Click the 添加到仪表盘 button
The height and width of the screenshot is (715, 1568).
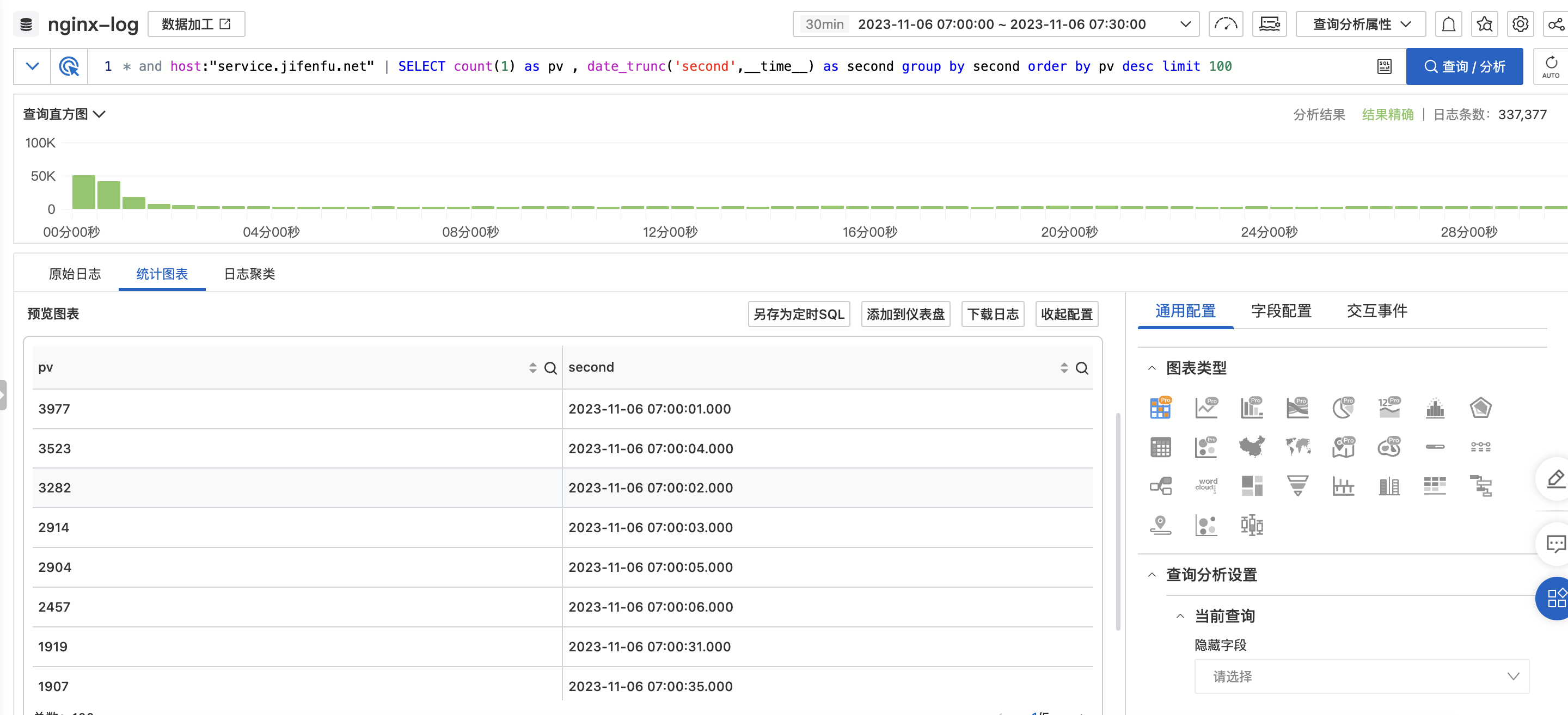pos(905,314)
